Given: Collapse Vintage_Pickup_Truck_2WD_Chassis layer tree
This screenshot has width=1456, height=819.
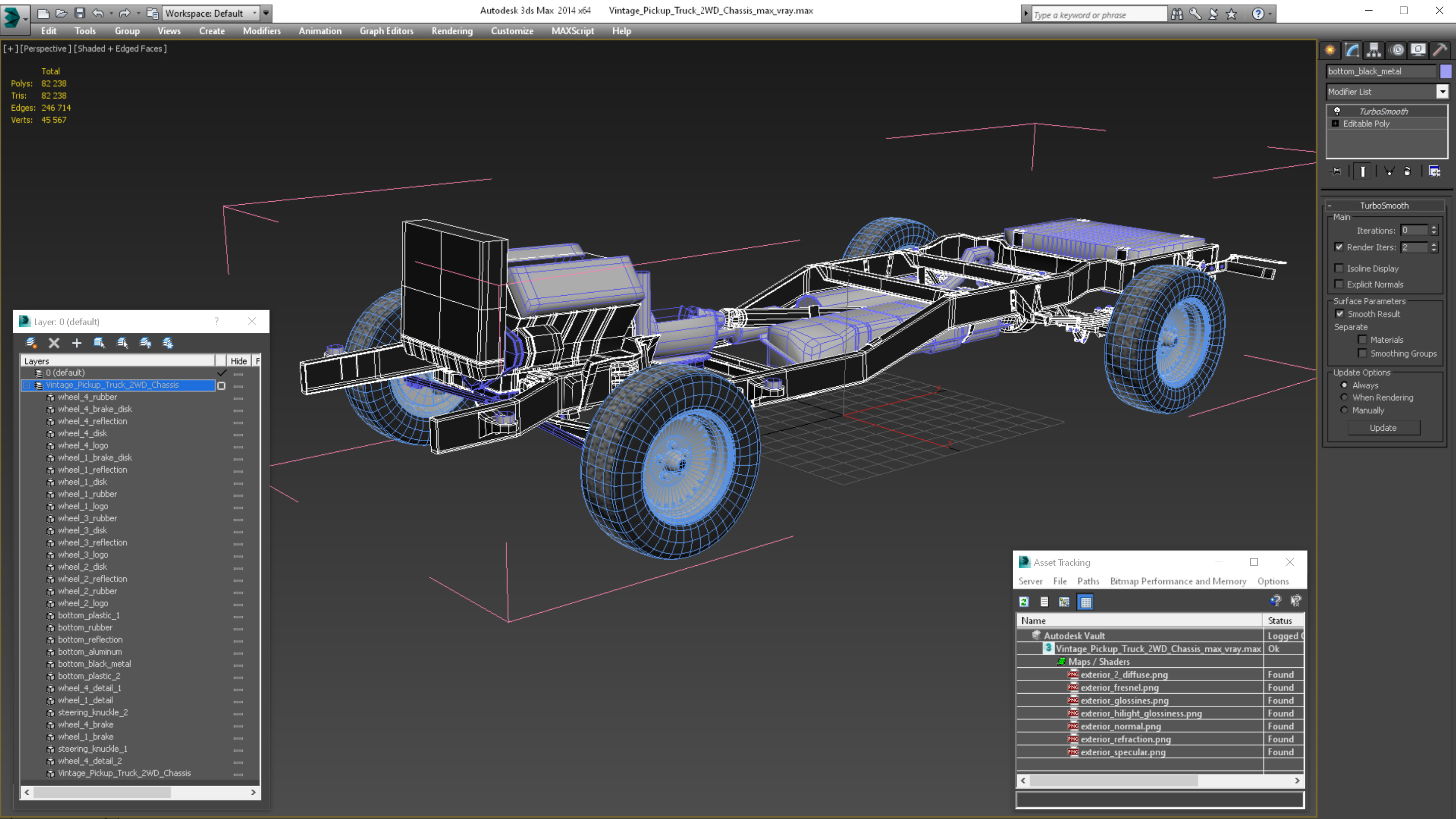Looking at the screenshot, I should click(26, 385).
